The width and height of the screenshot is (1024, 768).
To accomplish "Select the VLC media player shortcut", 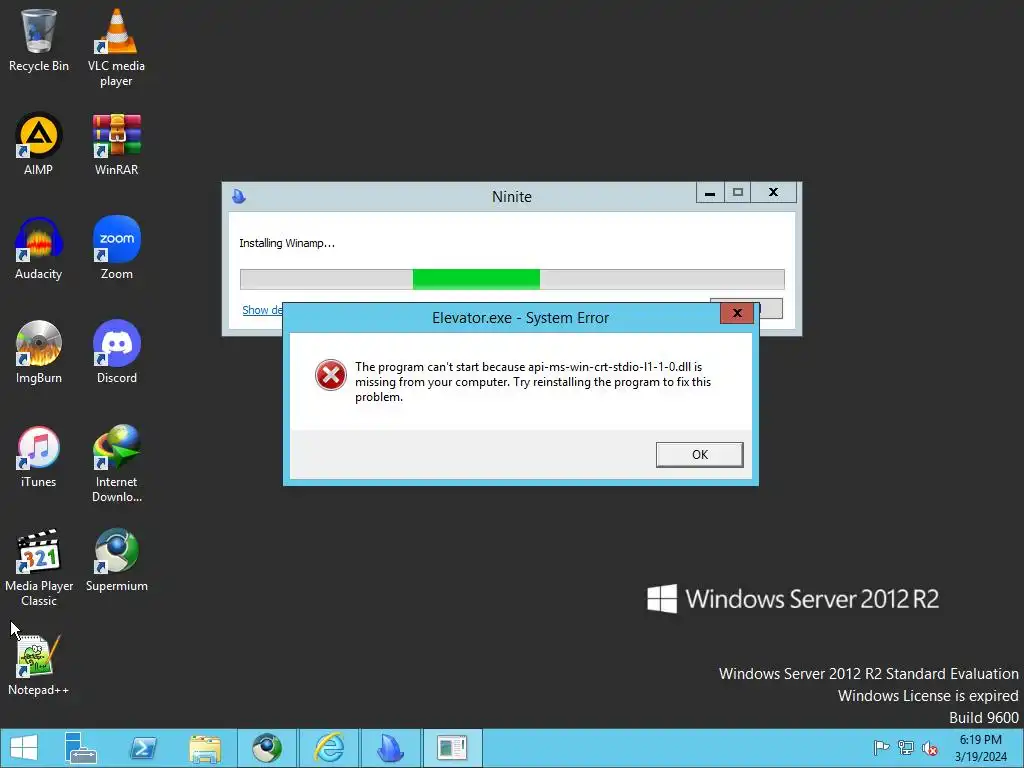I will pyautogui.click(x=116, y=48).
